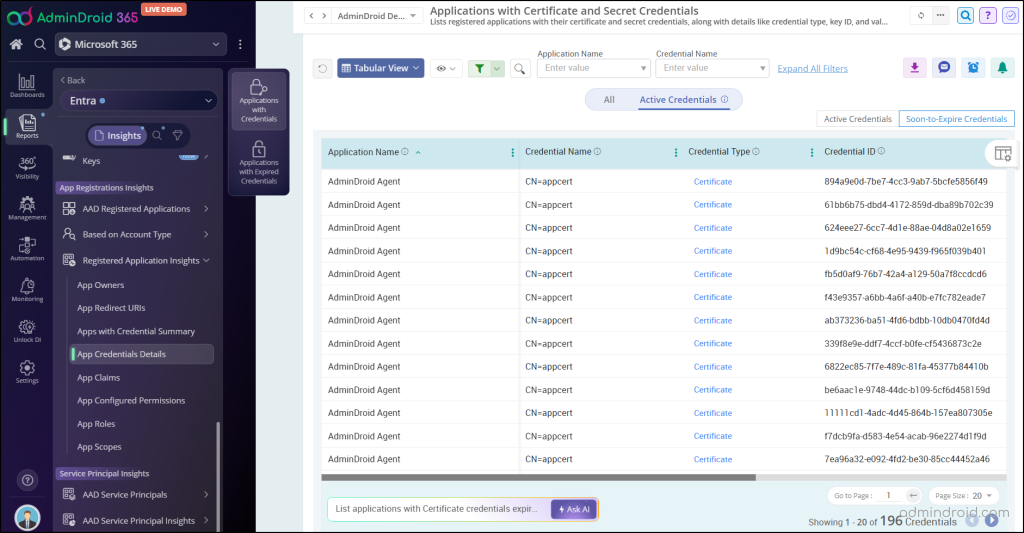This screenshot has width=1024, height=533.
Task: Open App Owners report
Action: click(x=101, y=285)
